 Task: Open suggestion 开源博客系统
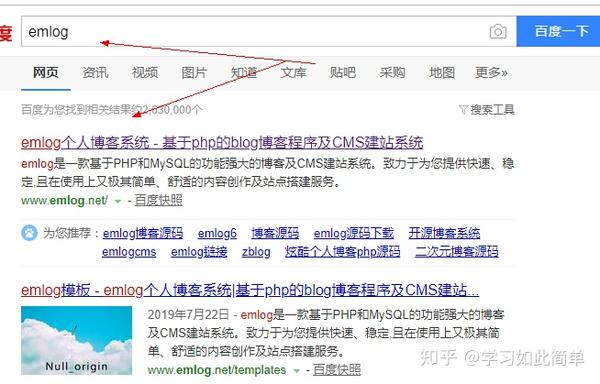(x=444, y=233)
